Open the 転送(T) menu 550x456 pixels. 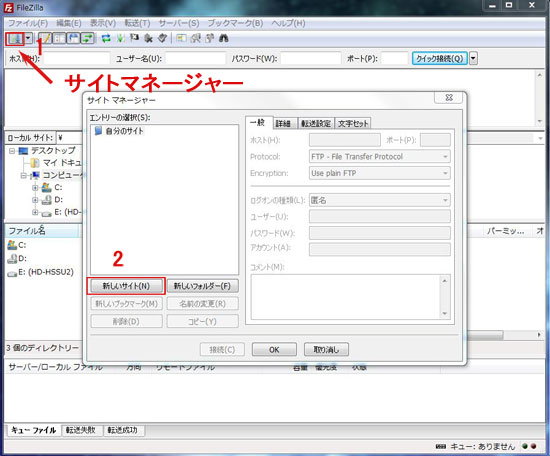(137, 23)
